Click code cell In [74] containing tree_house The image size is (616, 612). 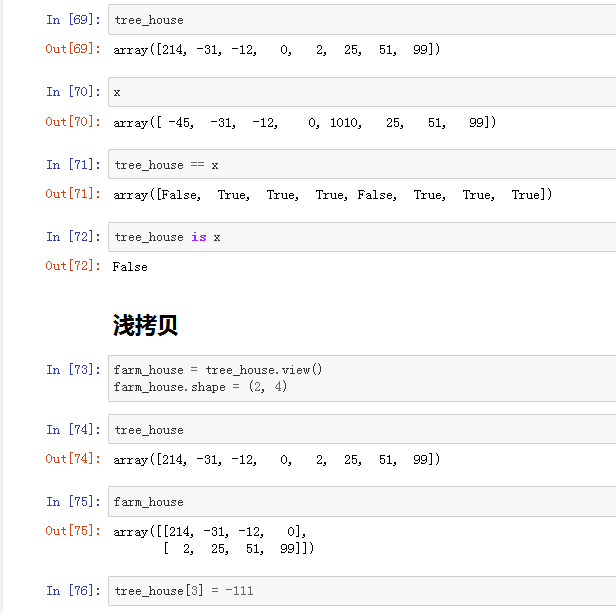[x=362, y=429]
